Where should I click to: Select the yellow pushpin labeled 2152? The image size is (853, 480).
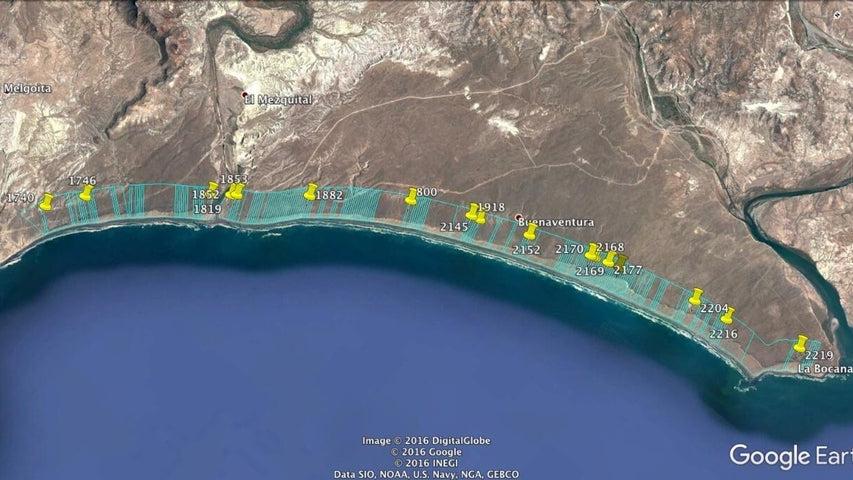(x=530, y=232)
